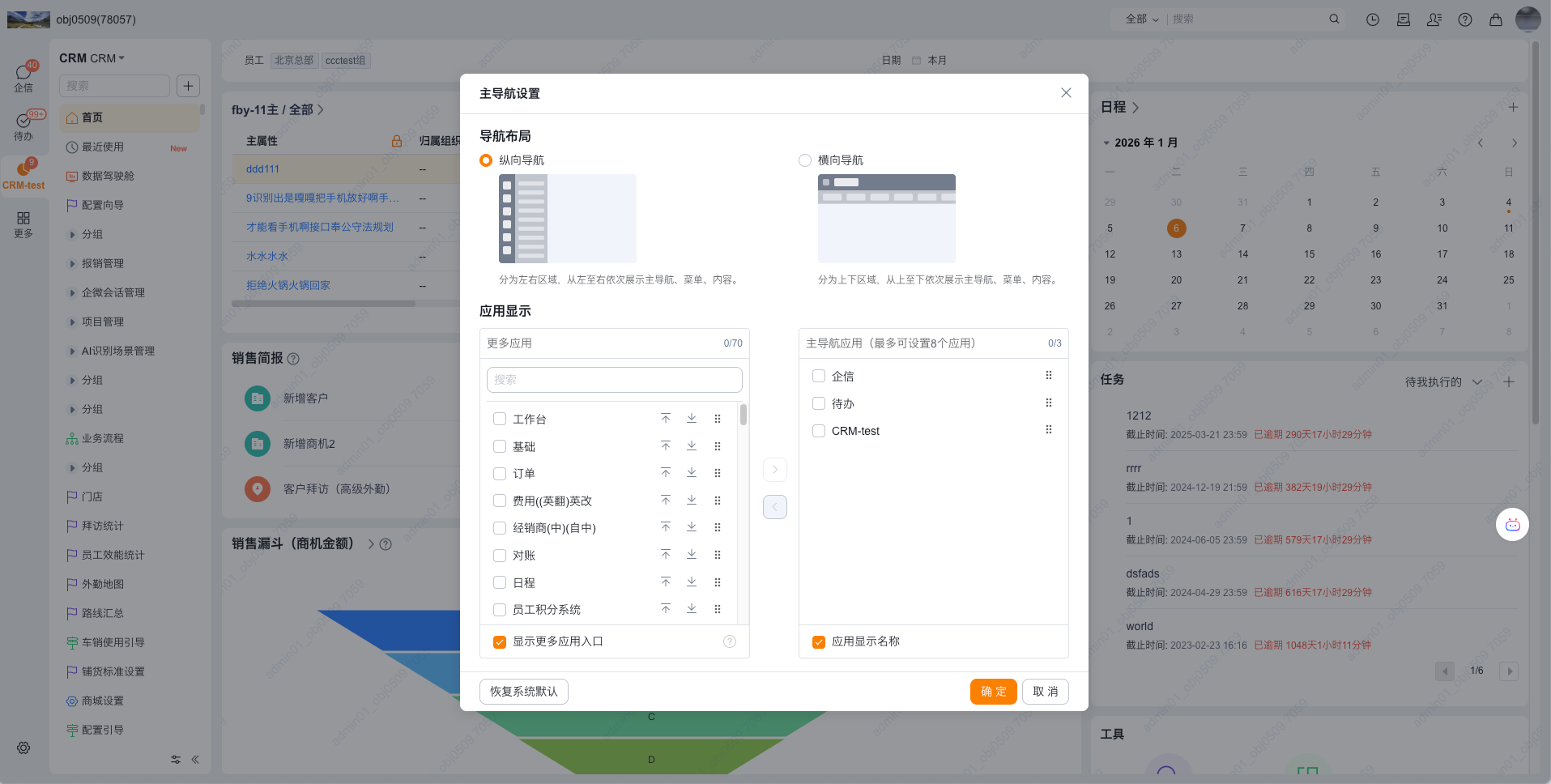Expand the 报销管理 tree item
This screenshot has height=784, width=1551.
73,263
